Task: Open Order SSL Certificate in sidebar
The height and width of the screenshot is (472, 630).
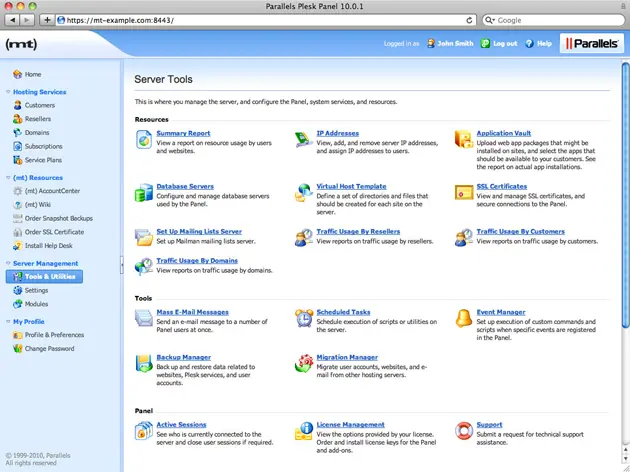Action: point(54,232)
